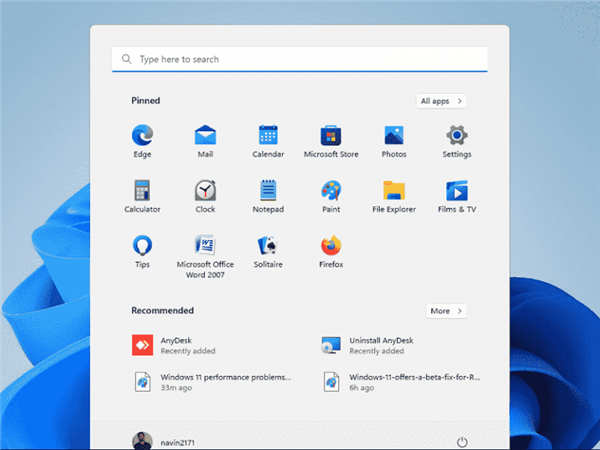Open Settings gear icon
The width and height of the screenshot is (600, 450).
(x=457, y=136)
